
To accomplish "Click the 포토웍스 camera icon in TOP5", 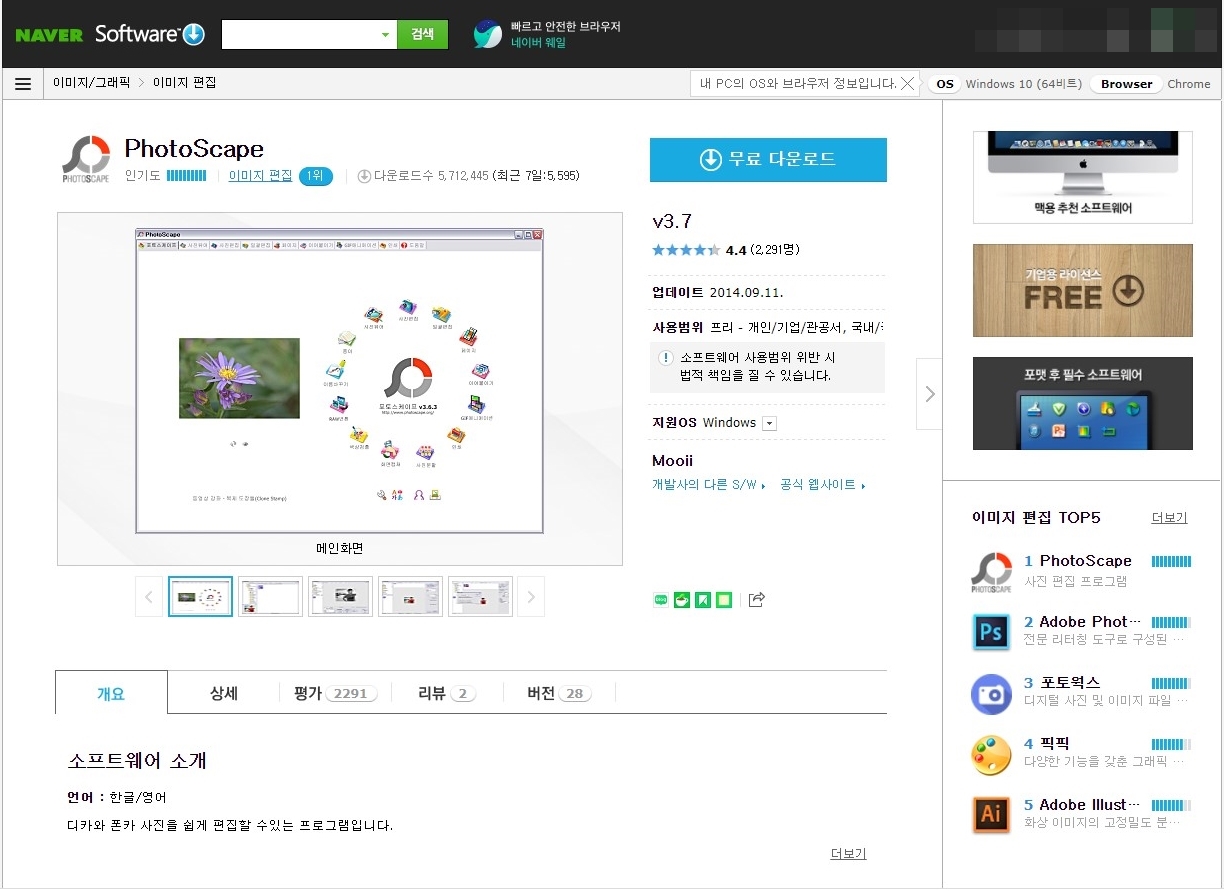I will (x=991, y=694).
